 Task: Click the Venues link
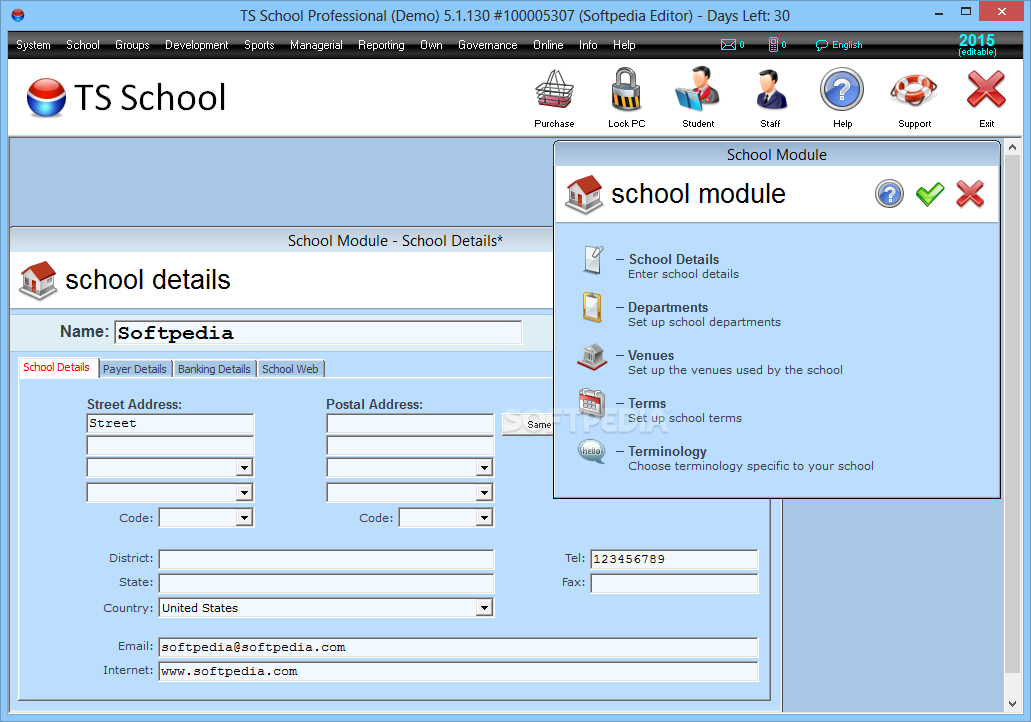coord(651,355)
